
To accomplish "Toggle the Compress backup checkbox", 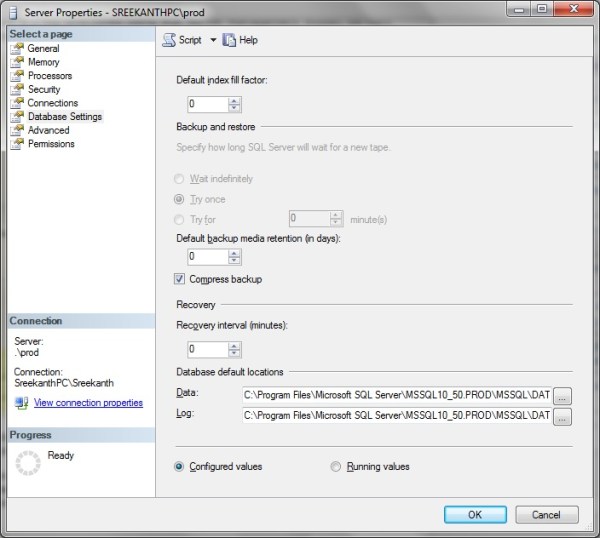I will click(x=180, y=279).
